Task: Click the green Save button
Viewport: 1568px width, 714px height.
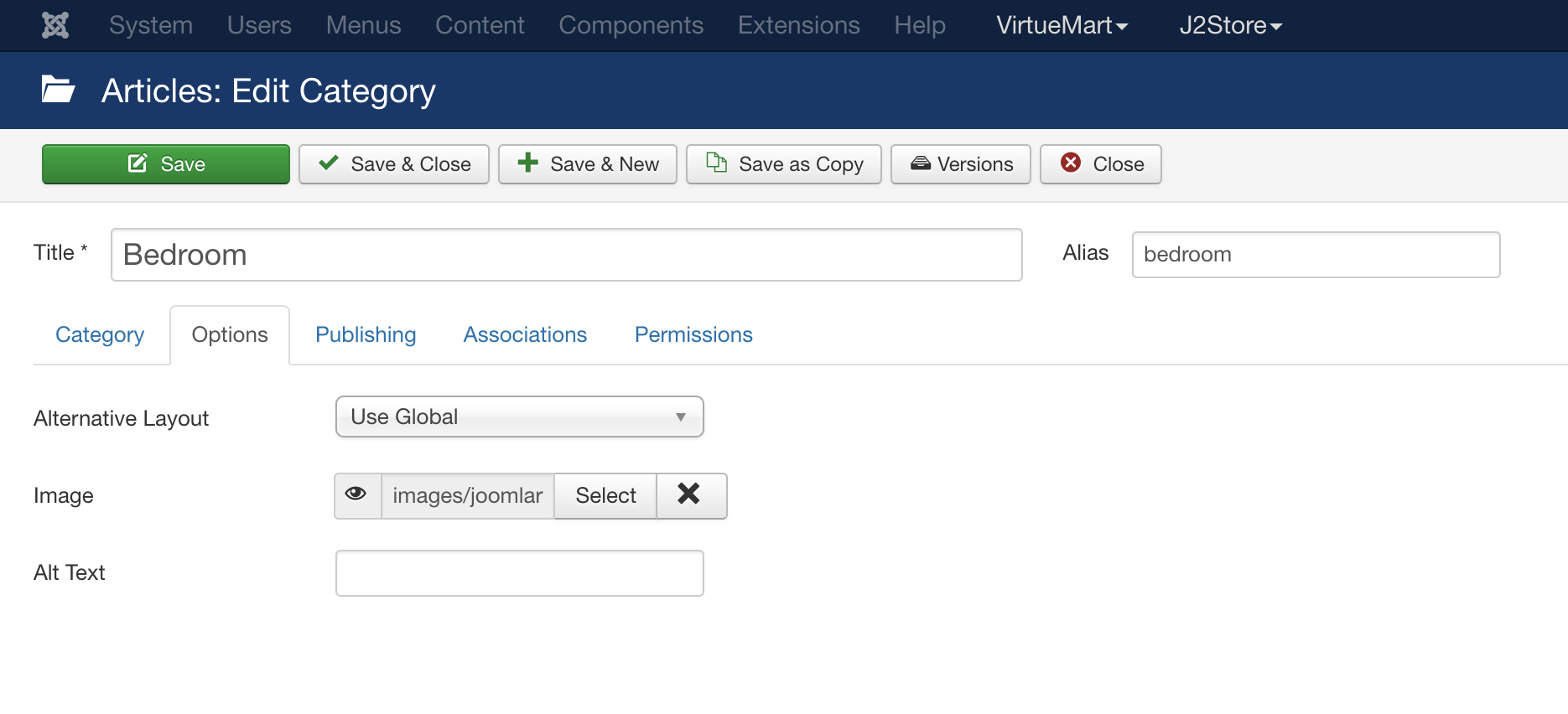Action: (166, 163)
